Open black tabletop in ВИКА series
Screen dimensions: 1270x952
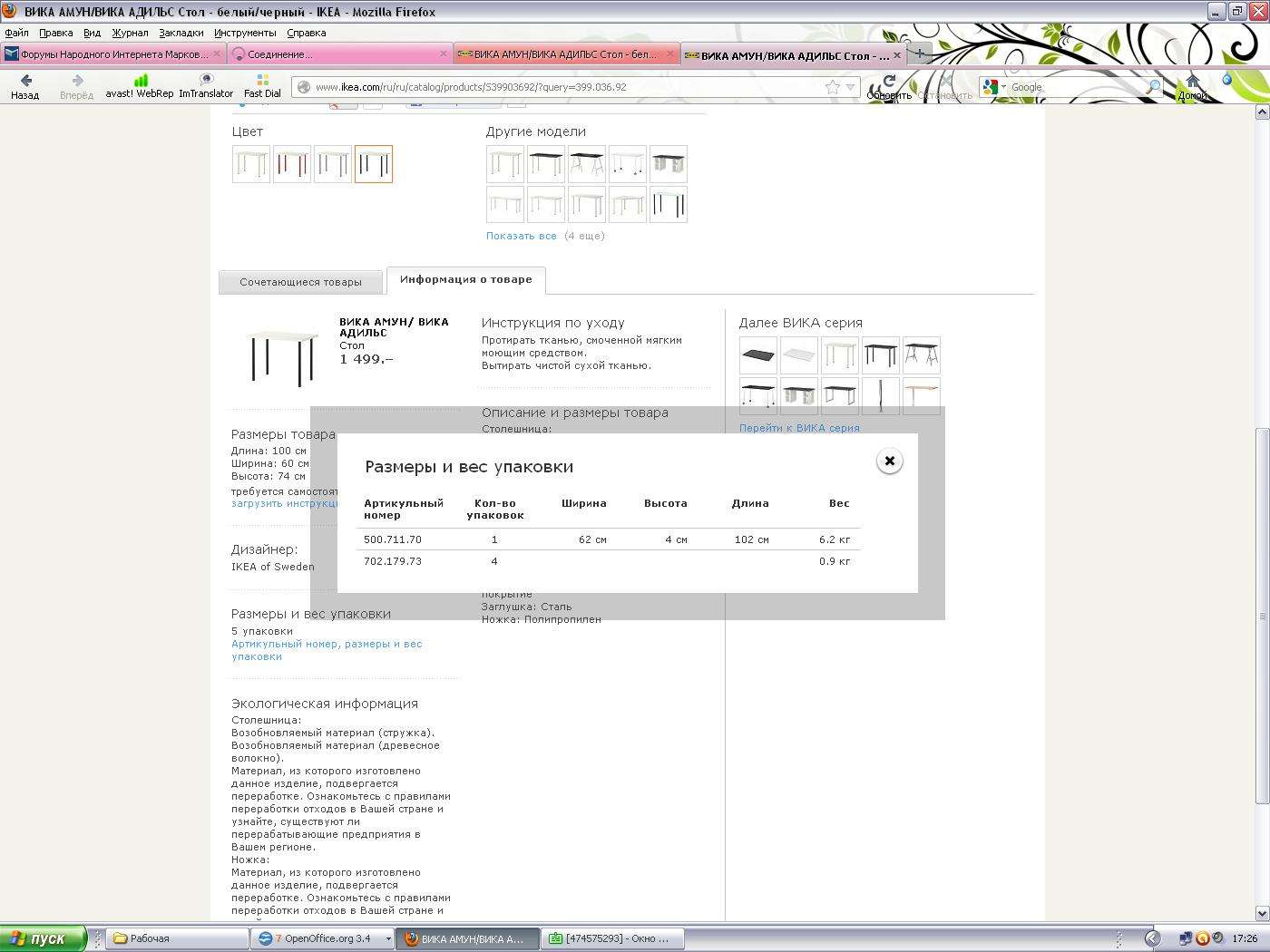click(x=758, y=355)
